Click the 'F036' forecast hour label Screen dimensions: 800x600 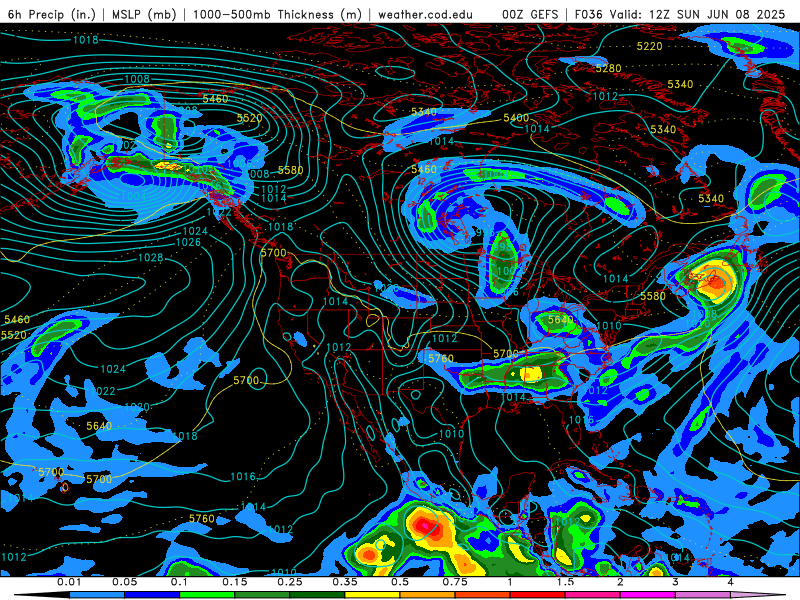pos(589,14)
